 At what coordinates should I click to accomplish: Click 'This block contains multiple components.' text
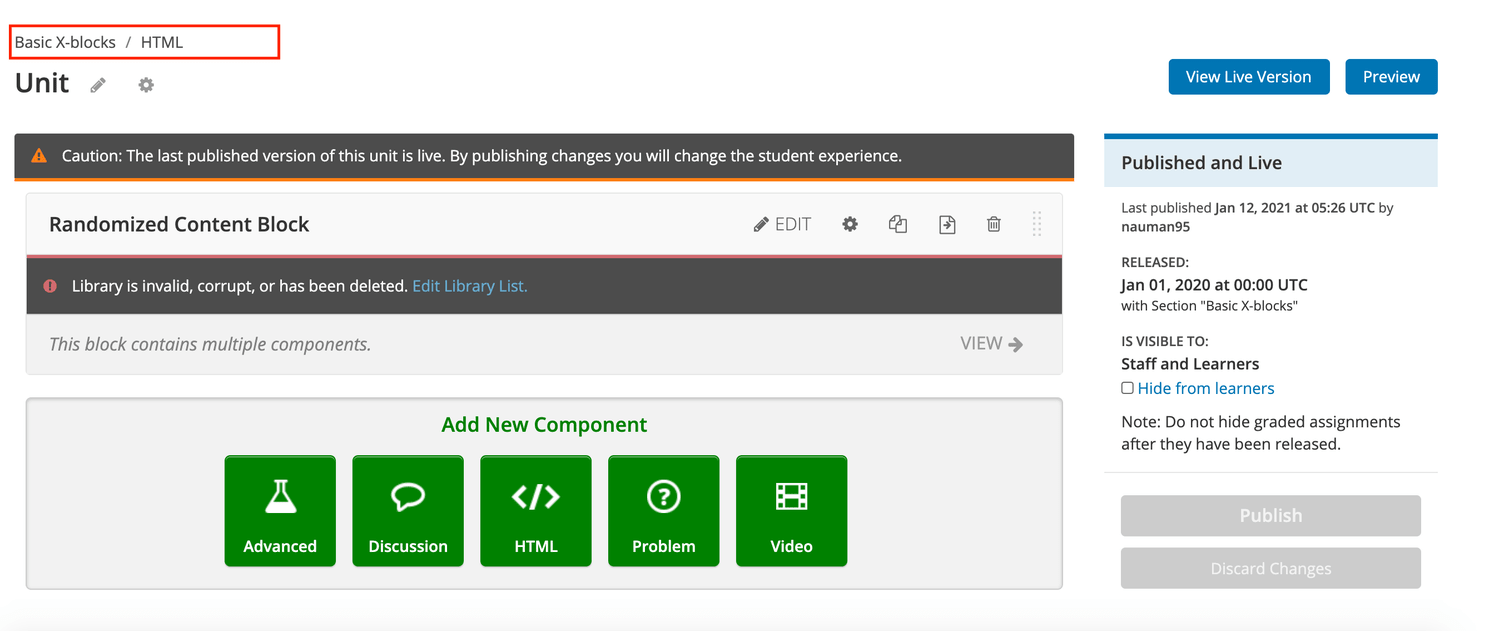pos(210,344)
